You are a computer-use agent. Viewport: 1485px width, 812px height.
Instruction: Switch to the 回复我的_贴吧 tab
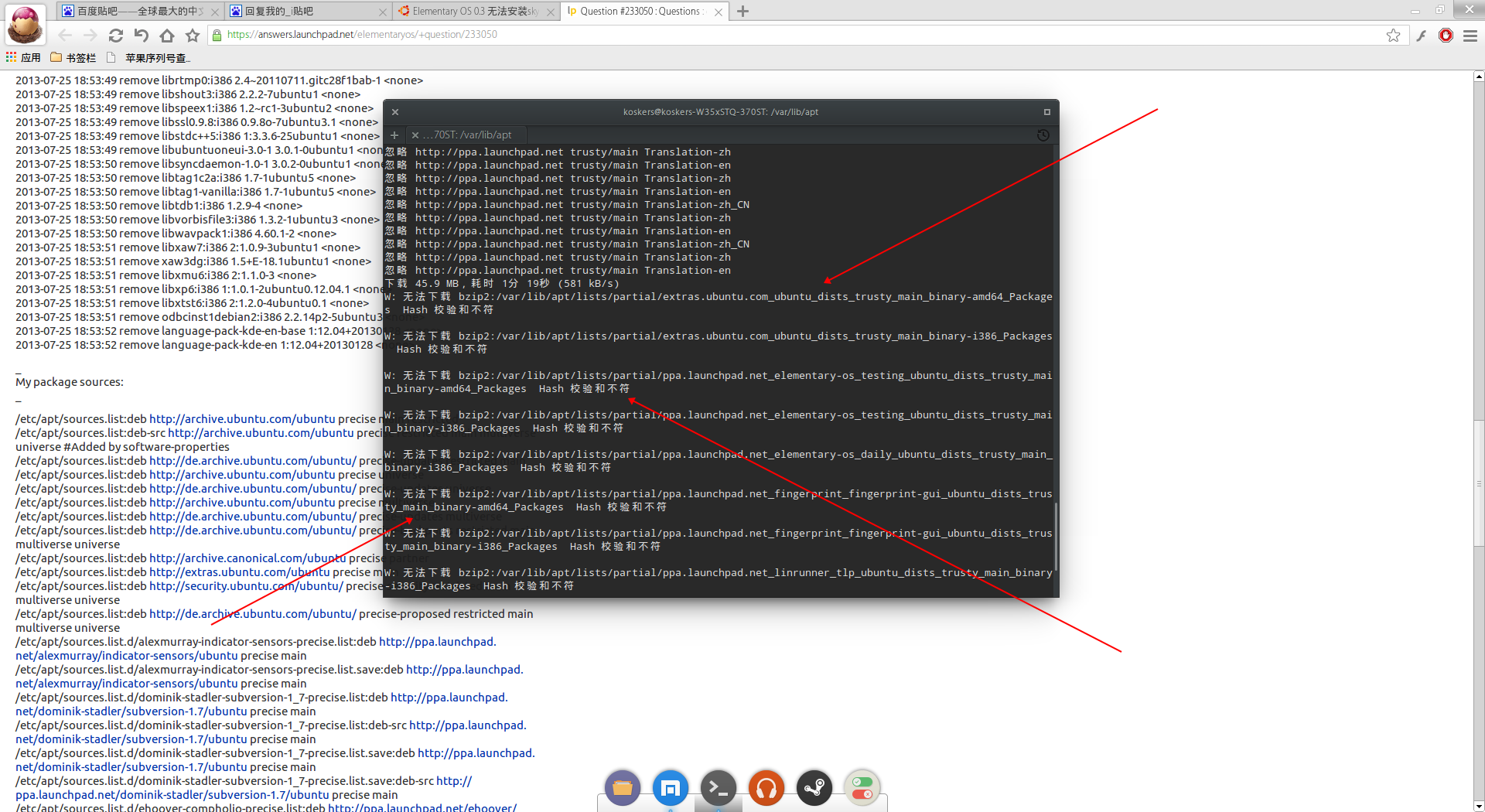tap(306, 11)
